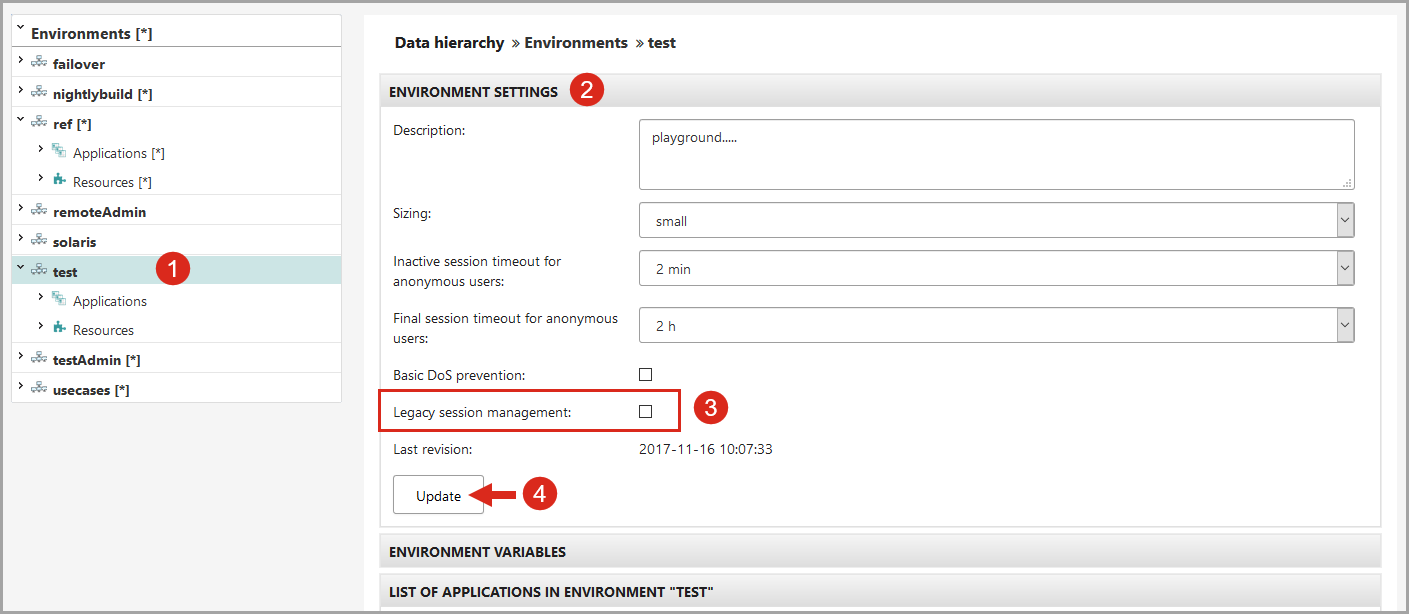Select ref [*] in the tree
1409x614 pixels.
click(x=72, y=124)
